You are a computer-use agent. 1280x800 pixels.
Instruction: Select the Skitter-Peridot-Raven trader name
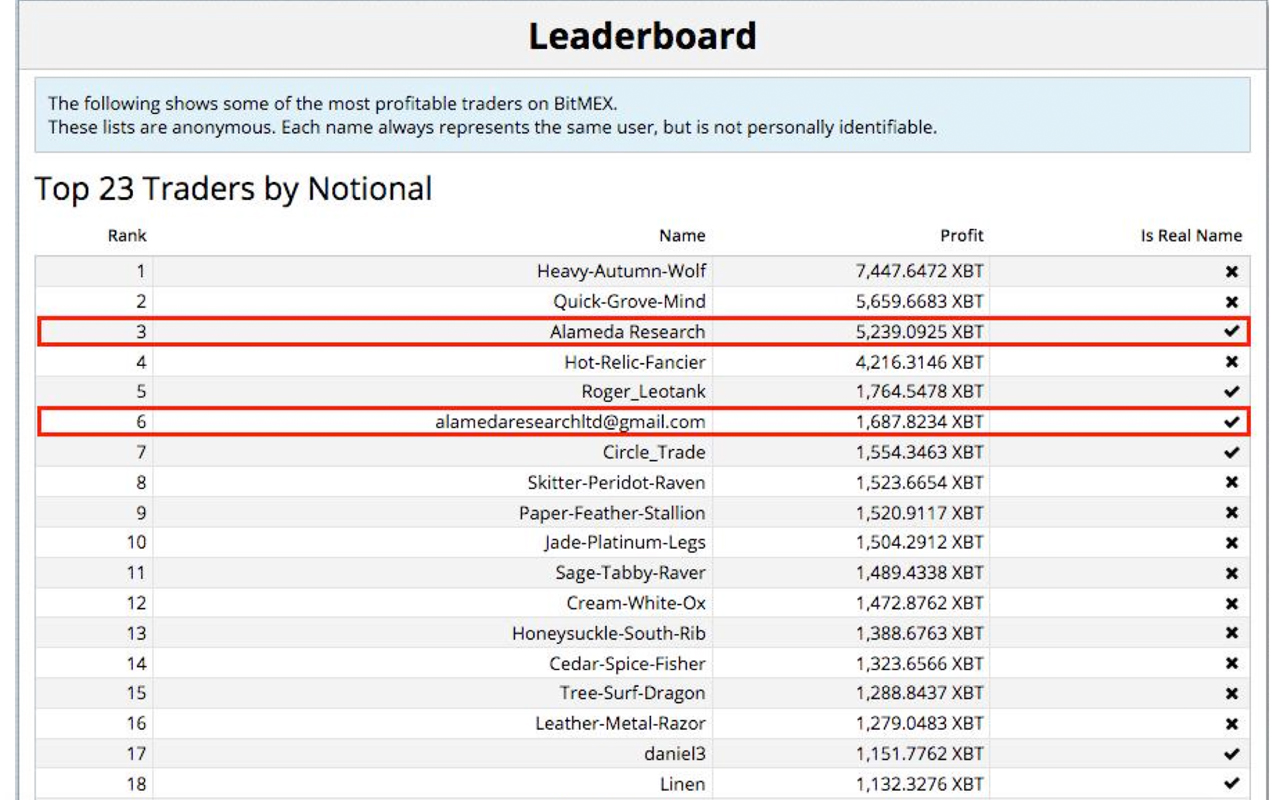pyautogui.click(x=616, y=482)
